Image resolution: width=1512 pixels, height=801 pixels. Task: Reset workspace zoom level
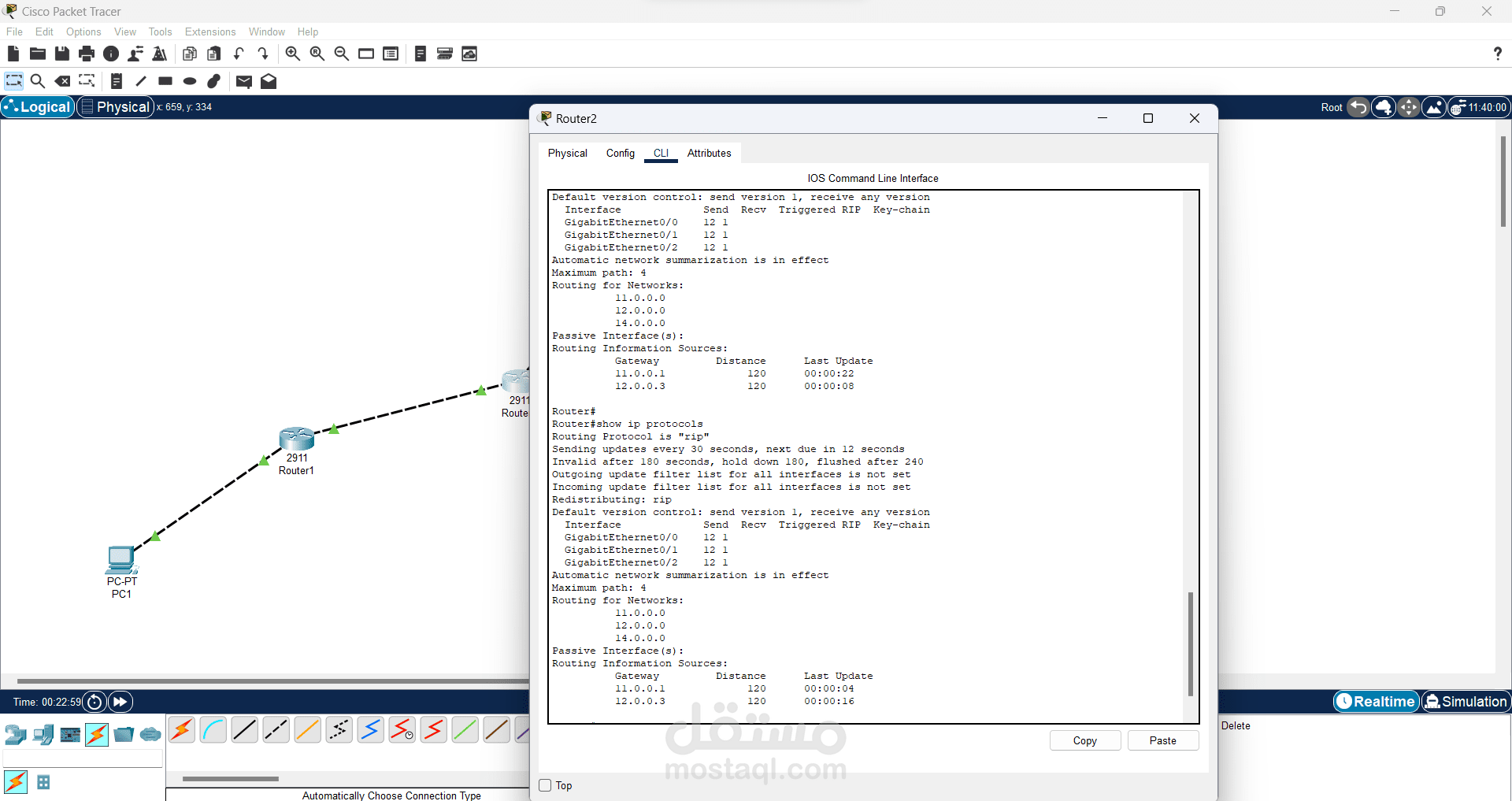point(317,54)
